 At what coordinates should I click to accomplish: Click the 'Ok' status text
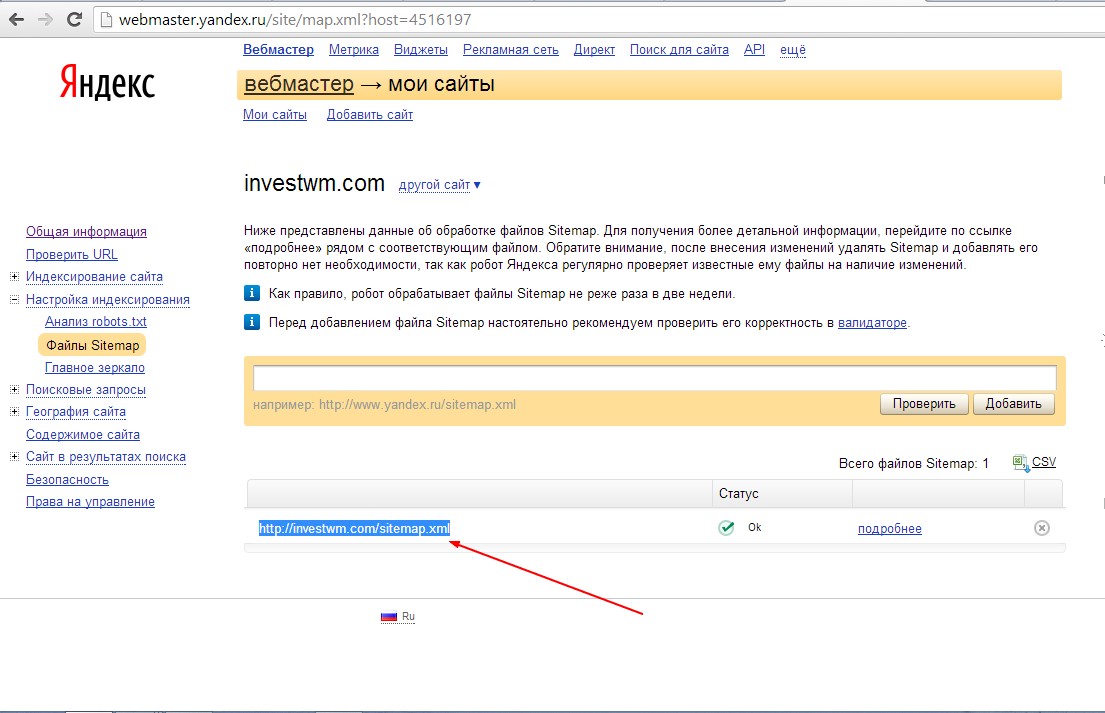coord(755,527)
